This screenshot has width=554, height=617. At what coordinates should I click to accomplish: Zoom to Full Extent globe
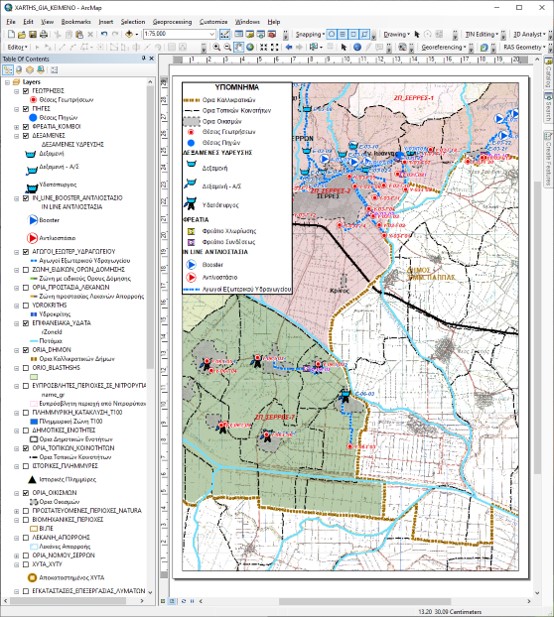[249, 47]
